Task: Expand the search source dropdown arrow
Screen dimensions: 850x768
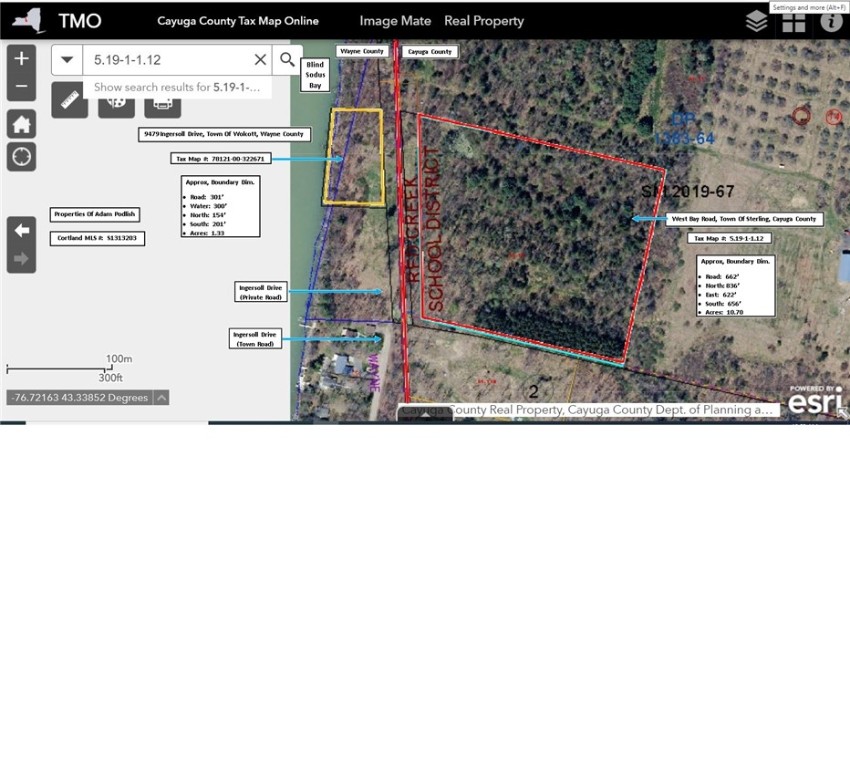Action: tap(67, 60)
